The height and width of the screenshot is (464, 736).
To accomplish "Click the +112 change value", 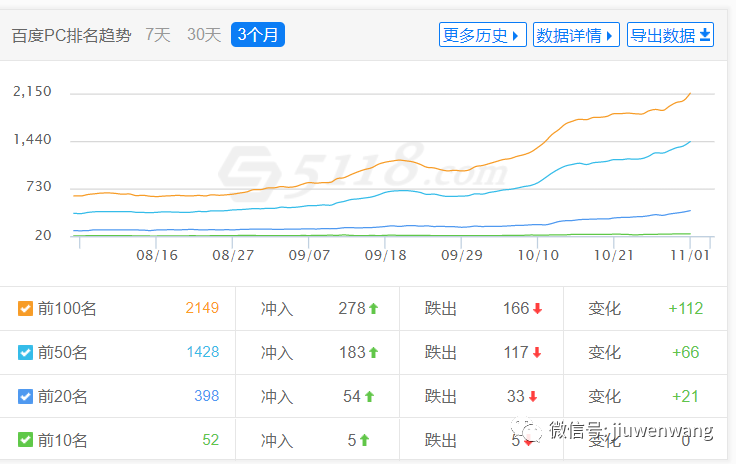I will tap(686, 308).
